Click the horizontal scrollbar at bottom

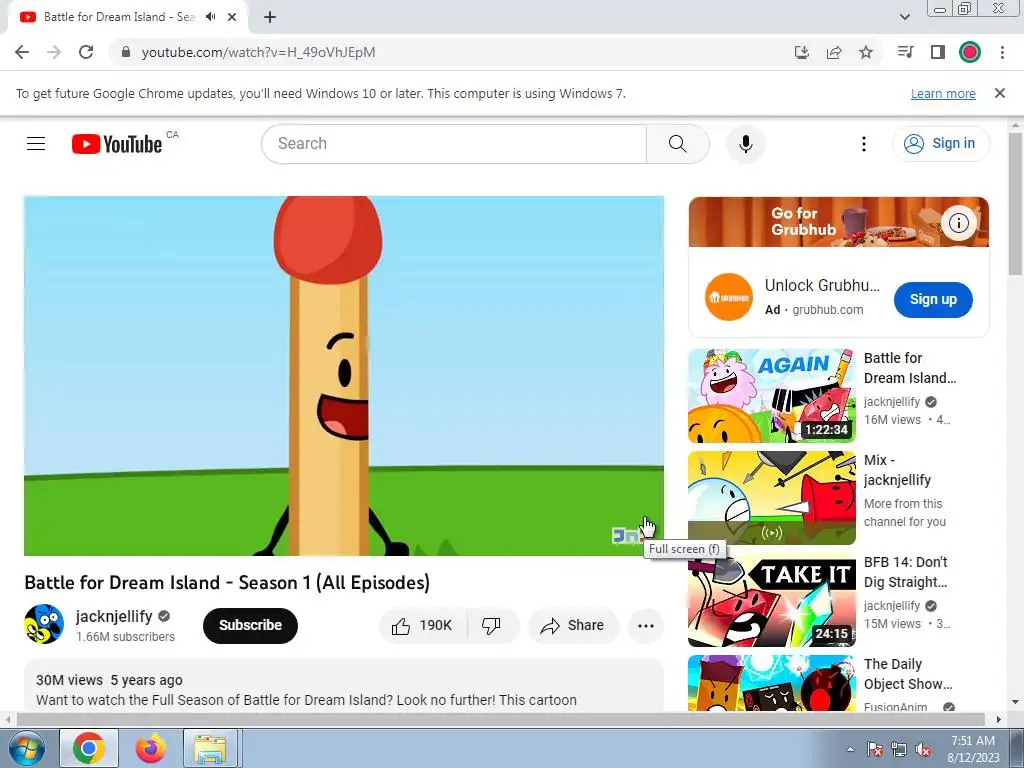(500, 719)
